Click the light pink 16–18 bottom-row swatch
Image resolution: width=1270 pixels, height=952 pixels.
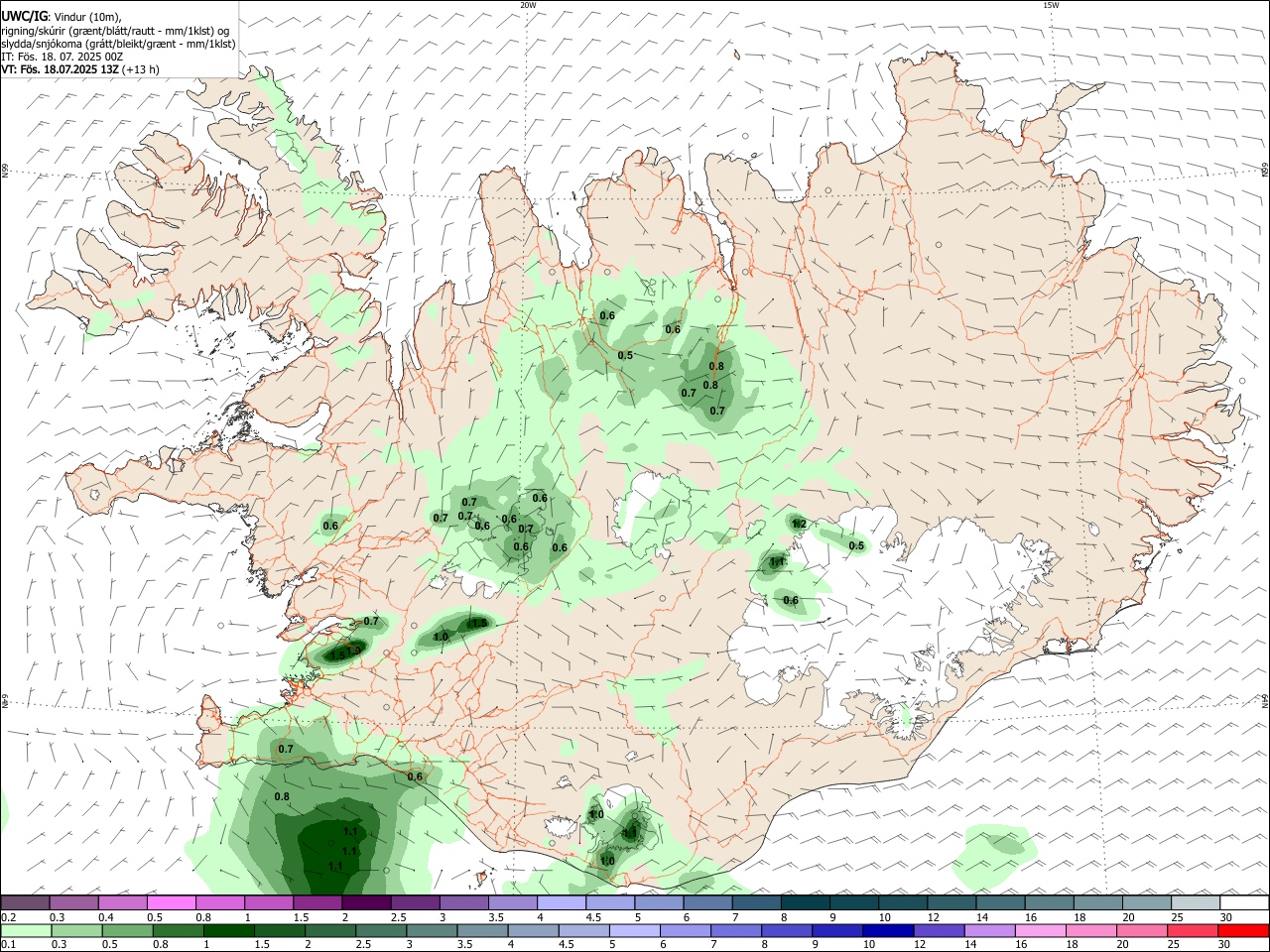[x=1041, y=930]
